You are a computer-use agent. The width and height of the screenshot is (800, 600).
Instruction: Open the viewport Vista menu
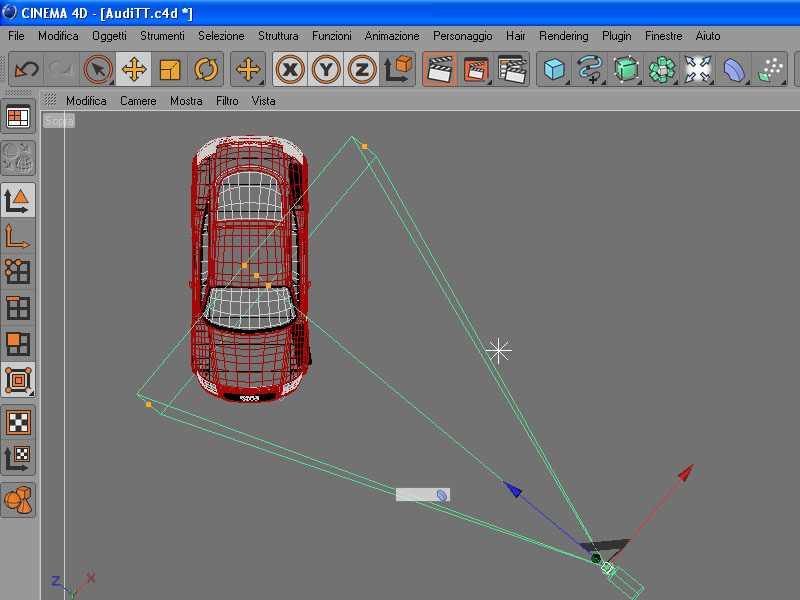pos(263,101)
